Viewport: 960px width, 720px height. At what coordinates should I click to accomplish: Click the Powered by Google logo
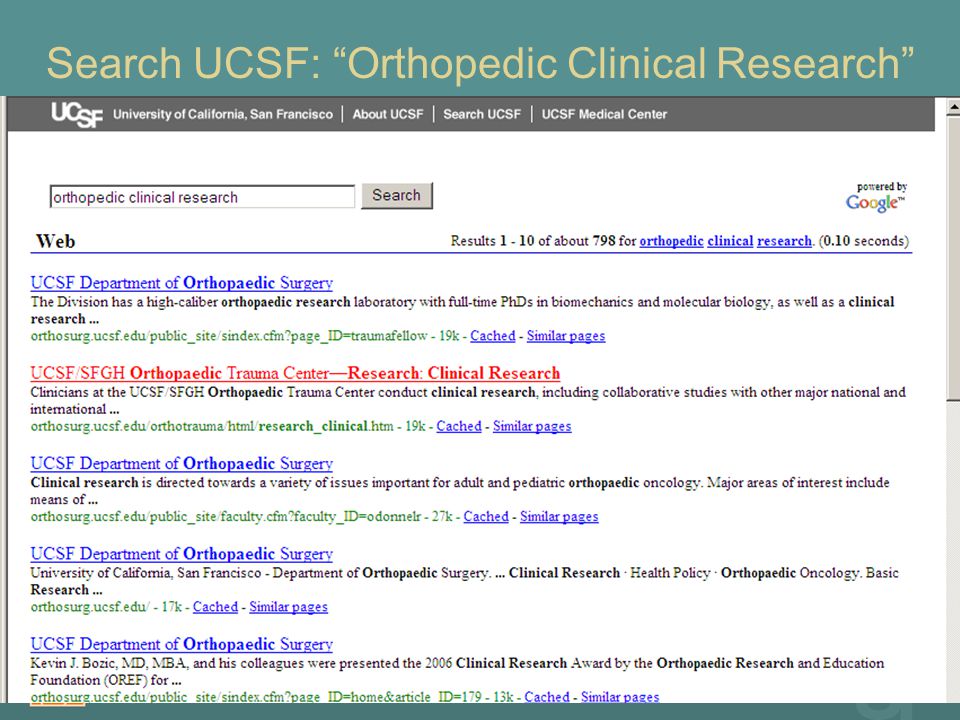(x=876, y=197)
